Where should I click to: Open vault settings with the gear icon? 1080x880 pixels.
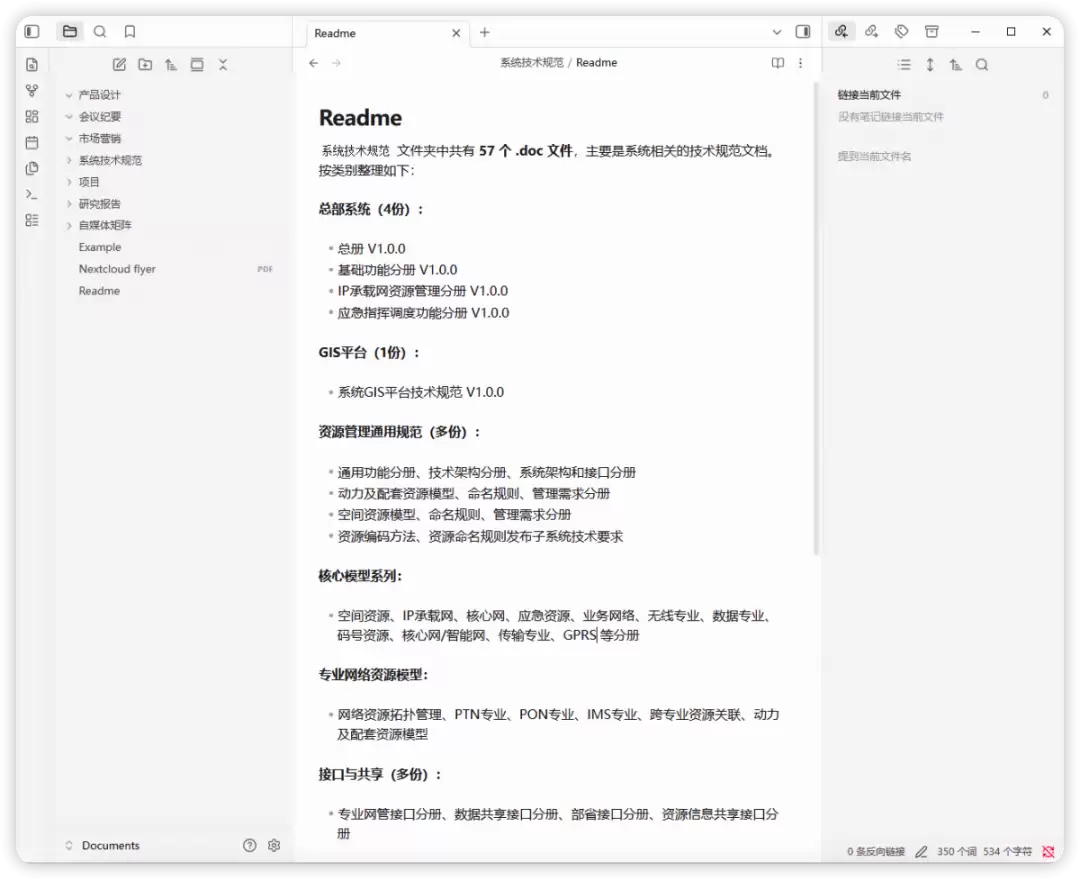point(274,846)
